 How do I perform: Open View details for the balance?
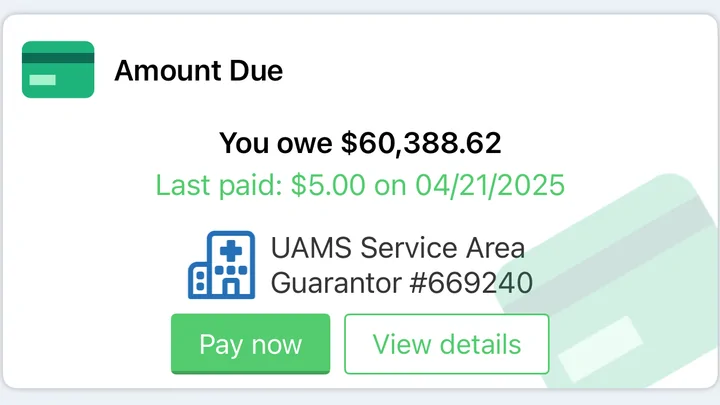tap(447, 344)
